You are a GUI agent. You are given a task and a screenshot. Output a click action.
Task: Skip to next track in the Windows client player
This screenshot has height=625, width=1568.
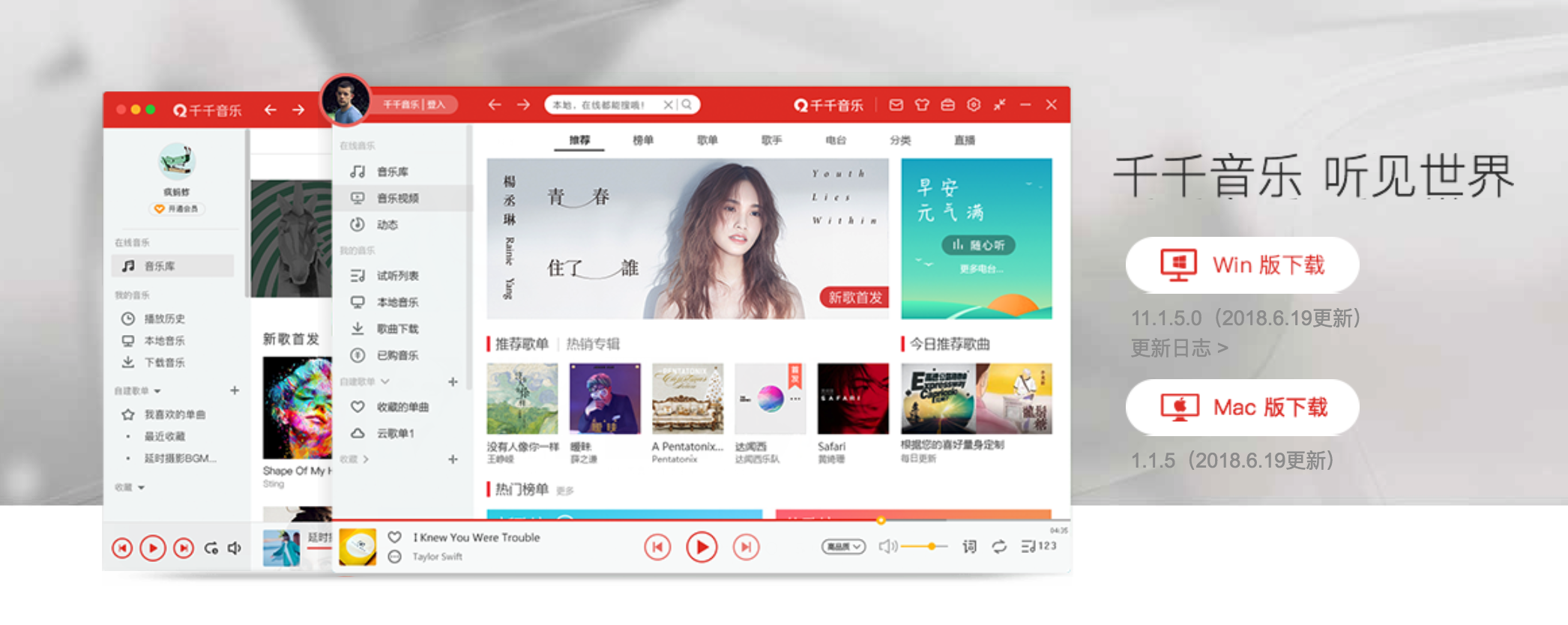[746, 547]
